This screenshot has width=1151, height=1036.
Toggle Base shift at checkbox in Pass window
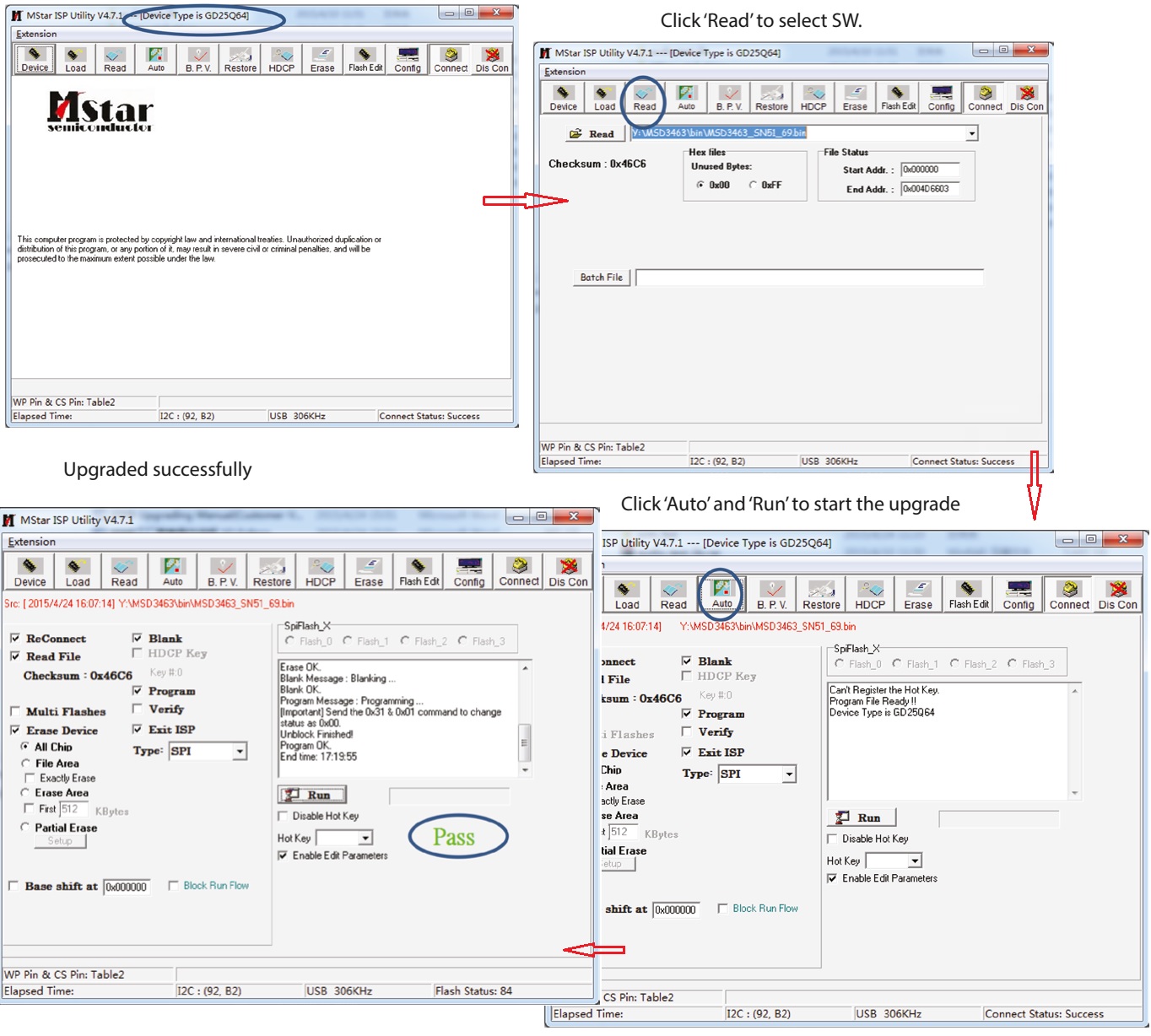(x=14, y=886)
